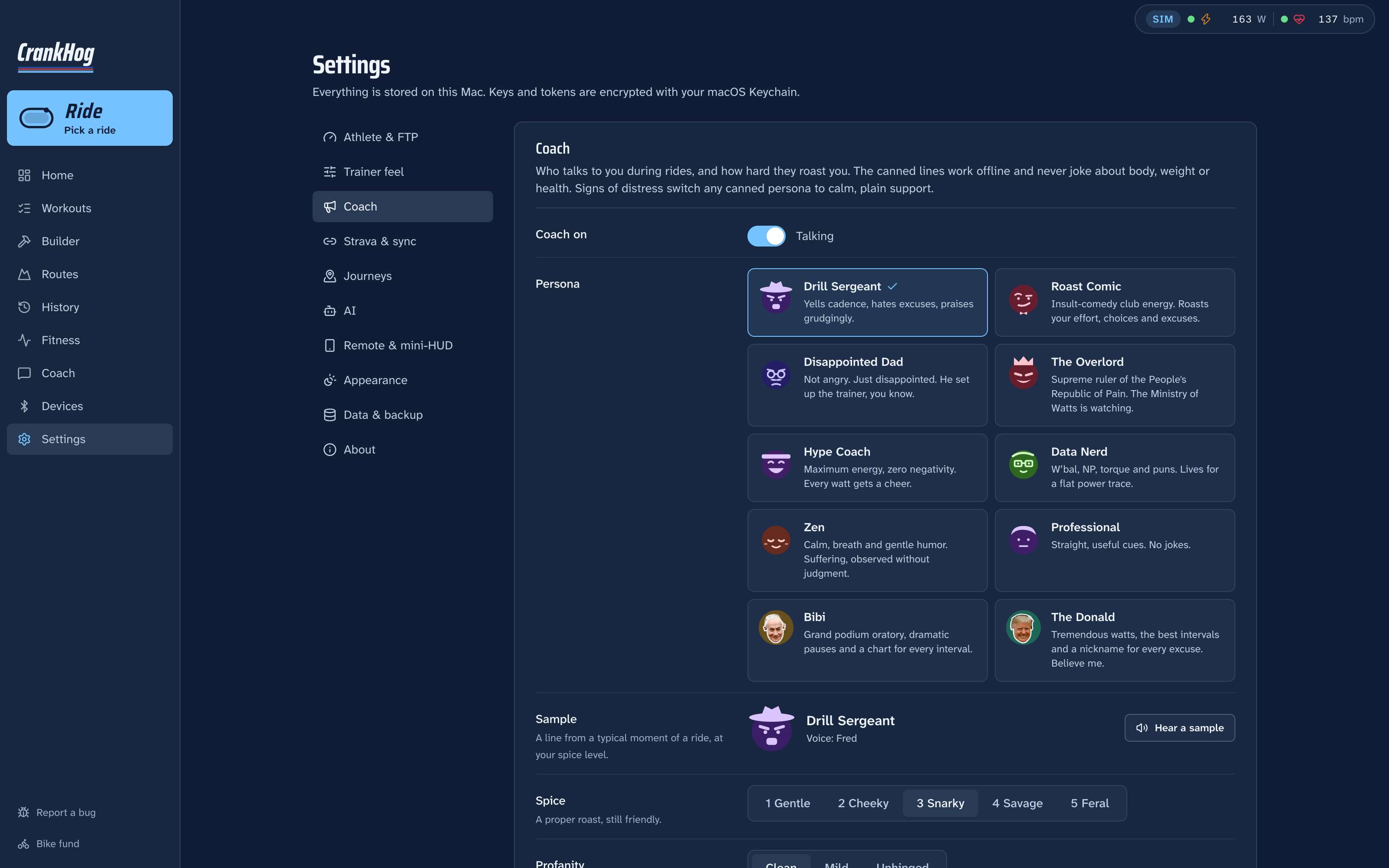The image size is (1389, 868).
Task: Set spice level to 4 Savage
Action: tap(1017, 803)
